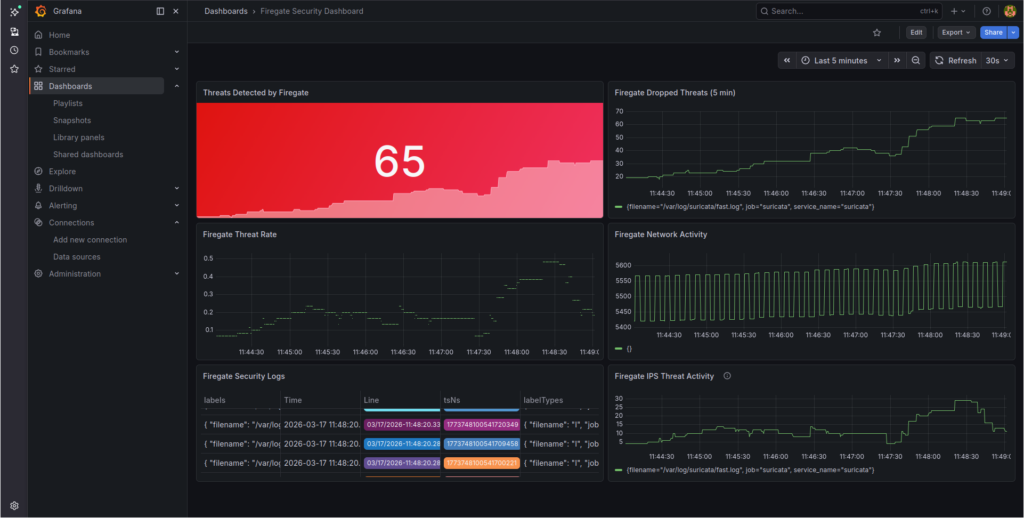Shift time range forward with double-arrow icon
The image size is (1024, 518).
click(897, 60)
